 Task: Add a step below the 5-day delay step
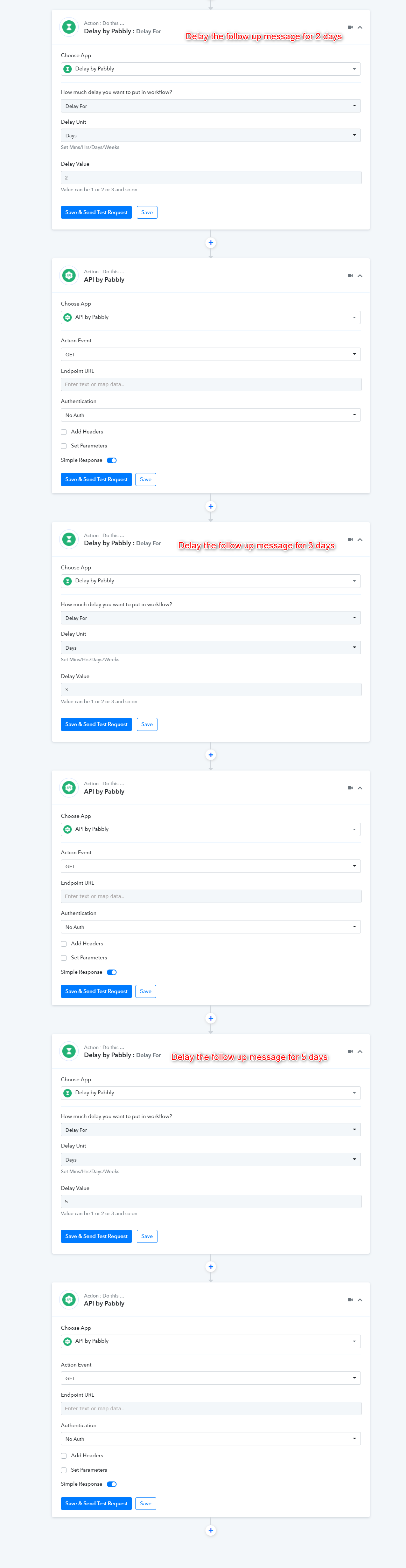(211, 1267)
